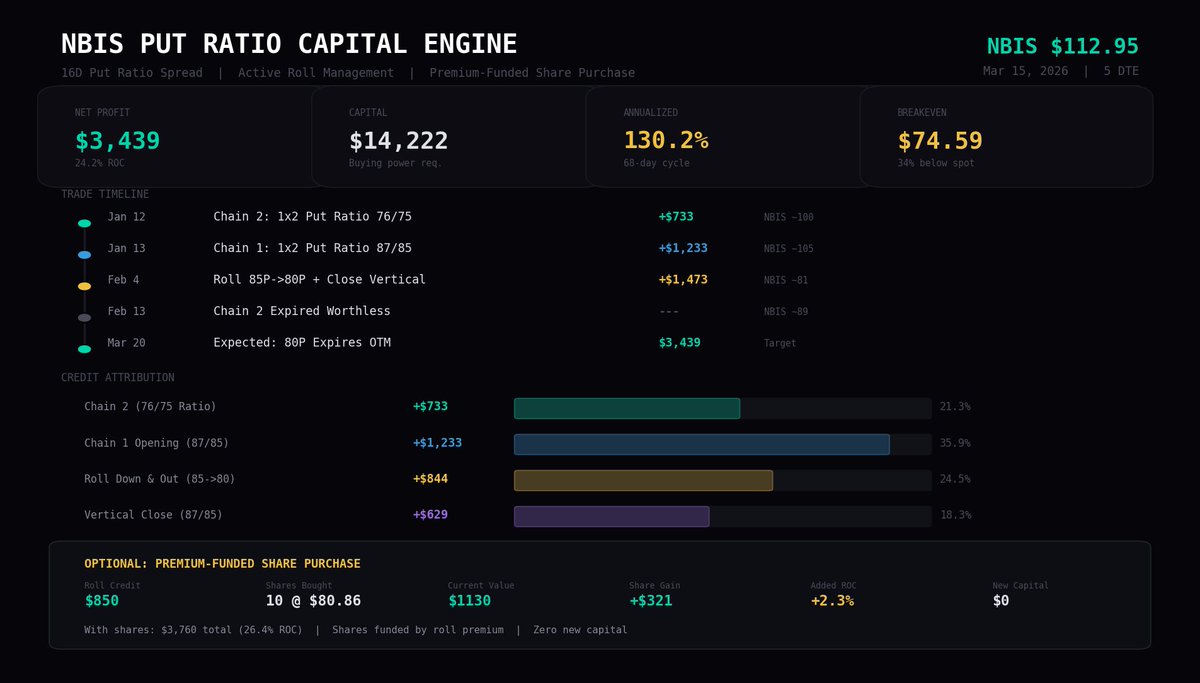Click the Mar 15, 2026 date text

[1025, 71]
